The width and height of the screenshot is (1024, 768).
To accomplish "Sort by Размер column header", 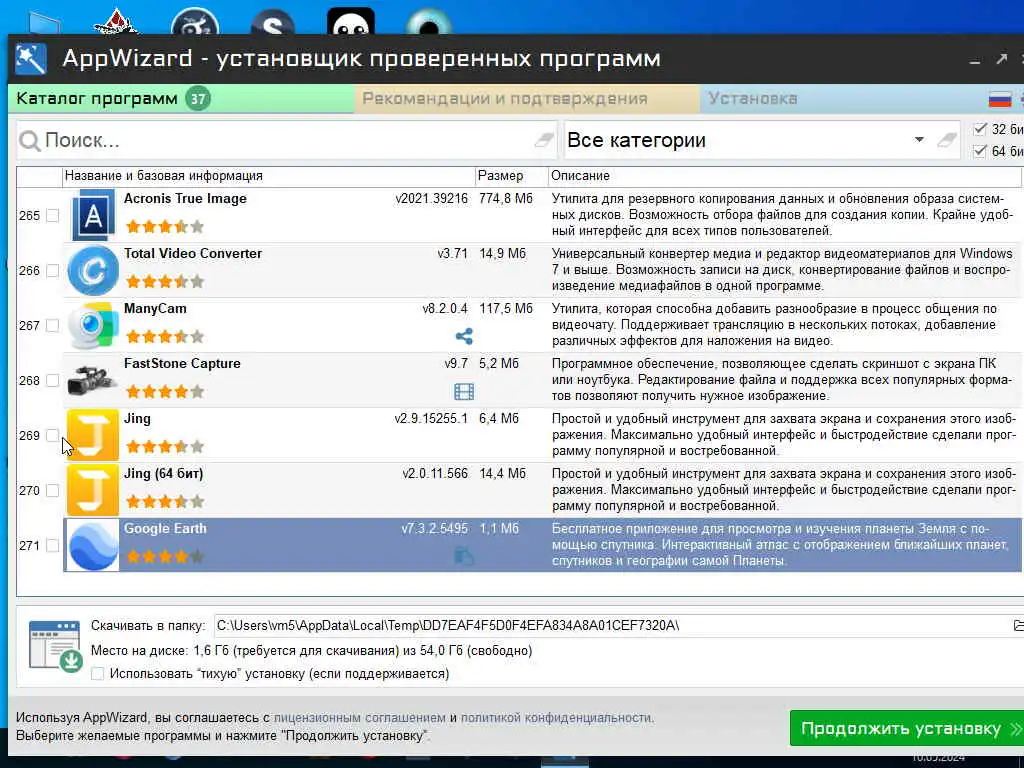I will tap(511, 176).
